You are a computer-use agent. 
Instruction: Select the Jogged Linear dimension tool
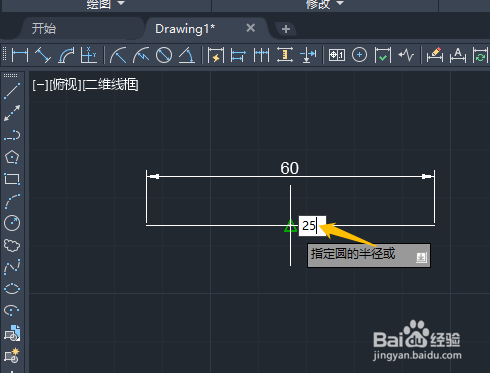click(406, 55)
